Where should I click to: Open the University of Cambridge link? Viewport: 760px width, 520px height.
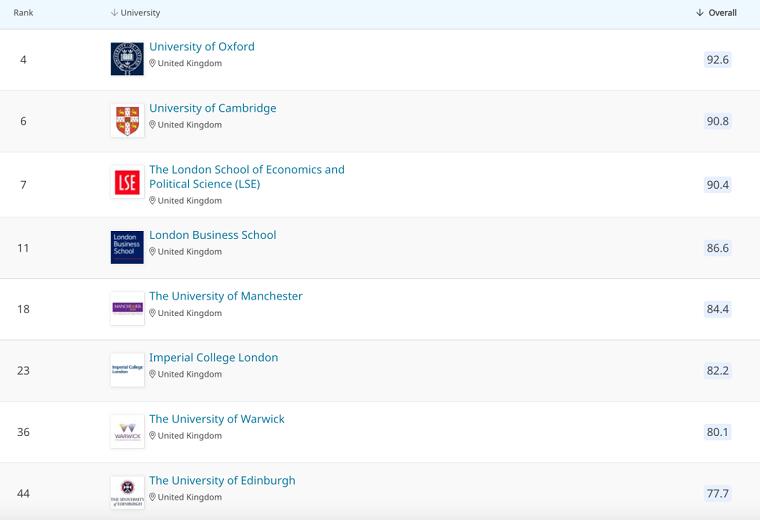coord(213,108)
